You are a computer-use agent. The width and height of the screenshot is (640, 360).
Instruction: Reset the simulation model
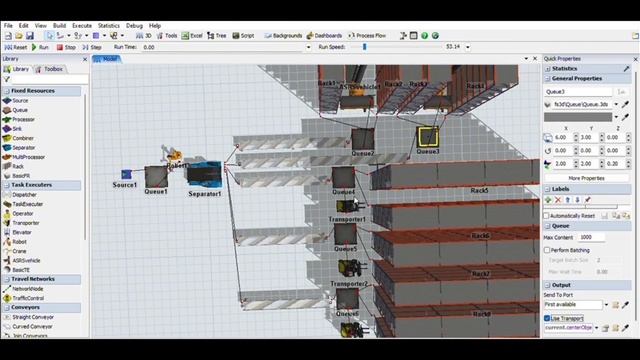pyautogui.click(x=16, y=47)
